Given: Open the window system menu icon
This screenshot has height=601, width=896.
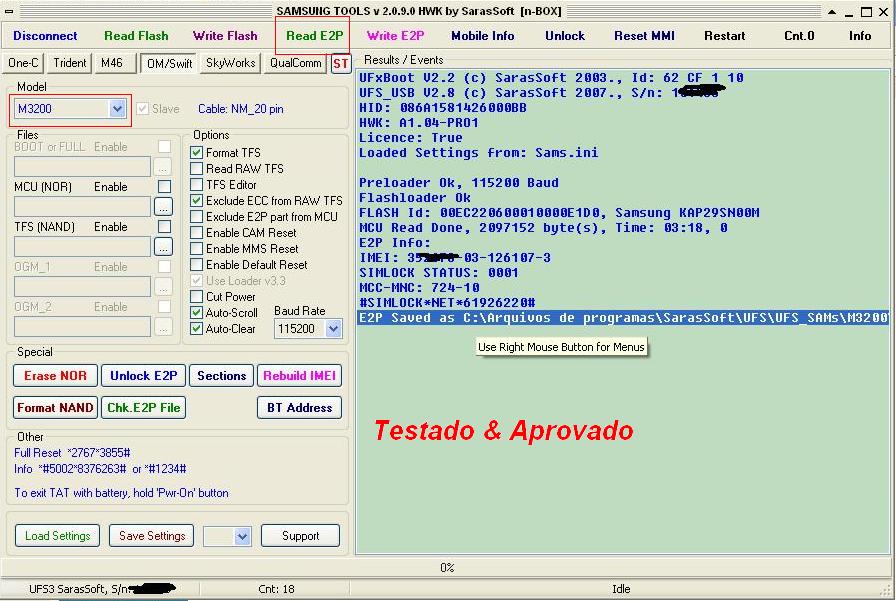Looking at the screenshot, I should [x=9, y=11].
